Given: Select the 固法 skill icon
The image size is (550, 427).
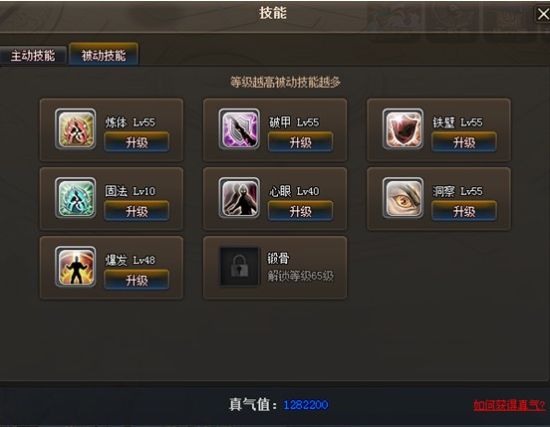Looking at the screenshot, I should coord(75,198).
